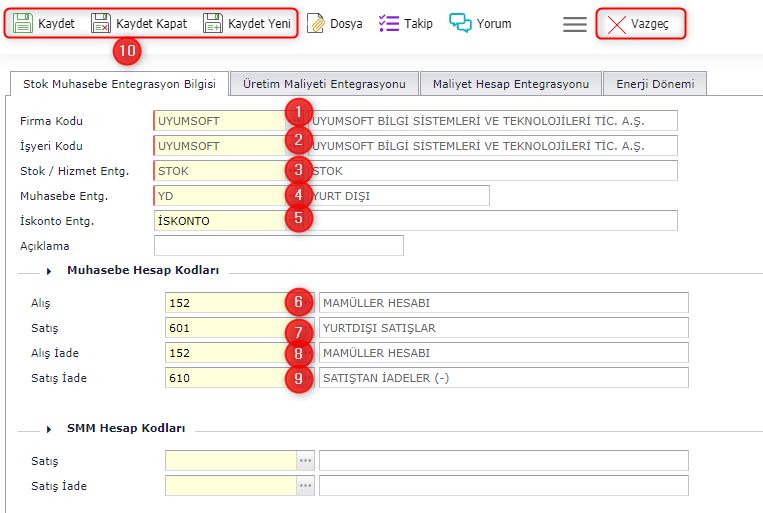The height and width of the screenshot is (513, 763).
Task: Switch to Üretim Maliyeti Entegrasyonu tab
Action: 324,84
